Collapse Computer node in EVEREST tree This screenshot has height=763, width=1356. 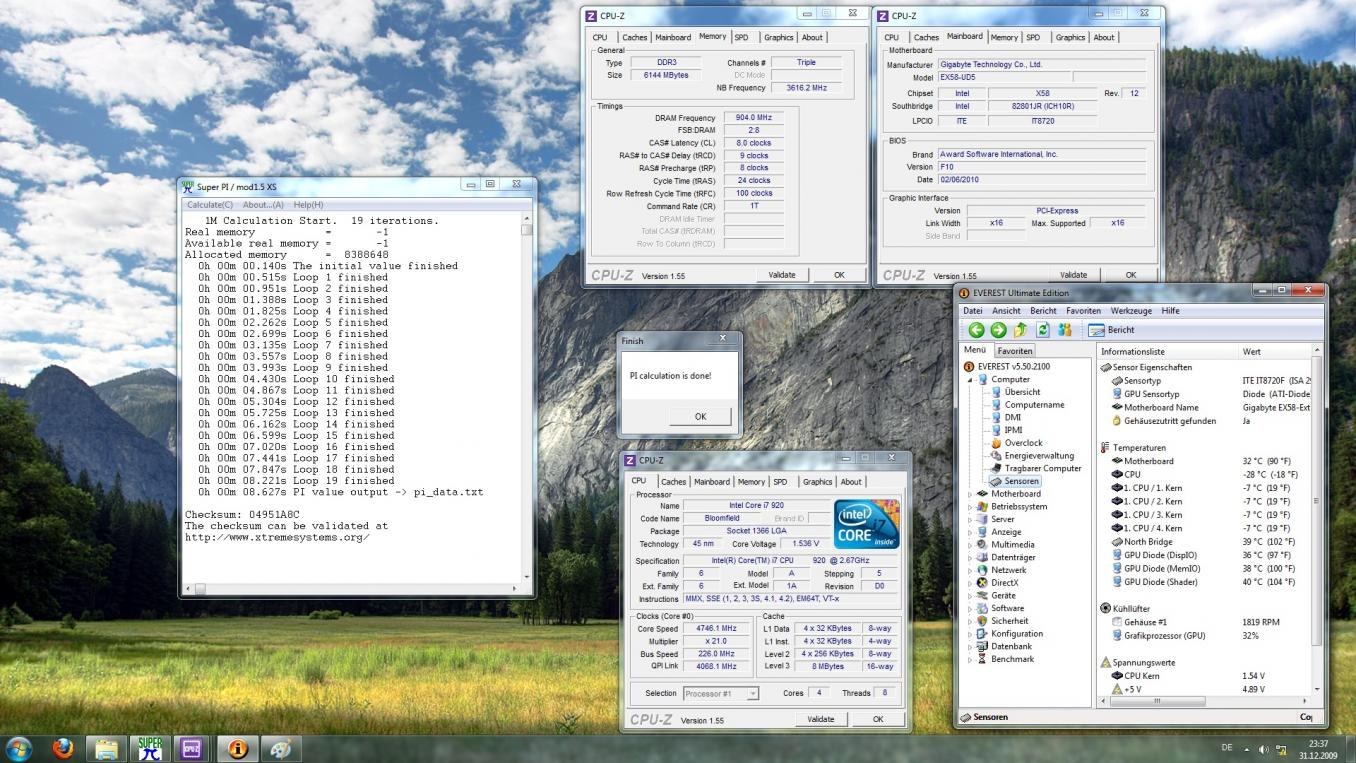point(969,380)
